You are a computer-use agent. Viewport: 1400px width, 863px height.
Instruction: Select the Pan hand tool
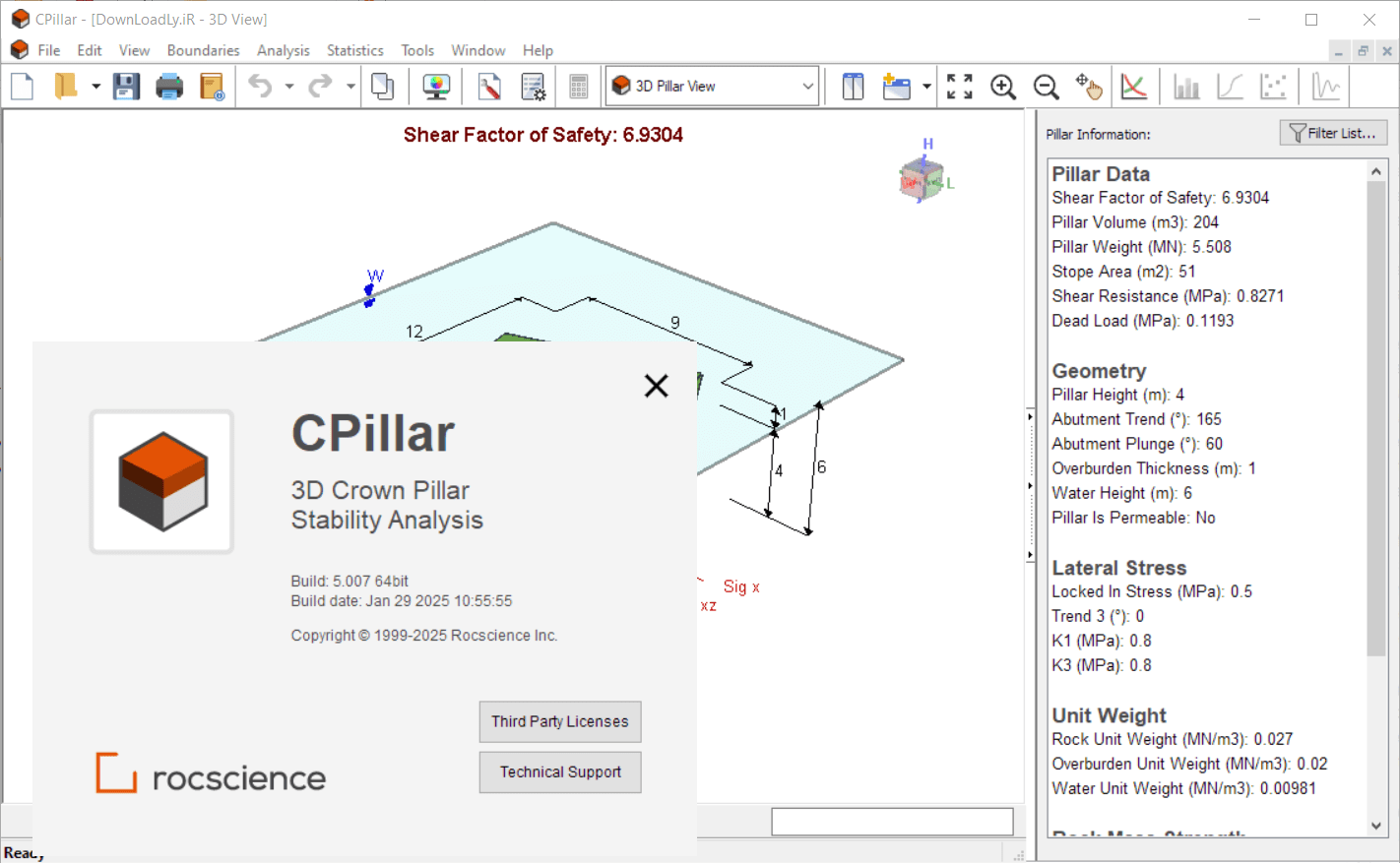click(x=1089, y=87)
